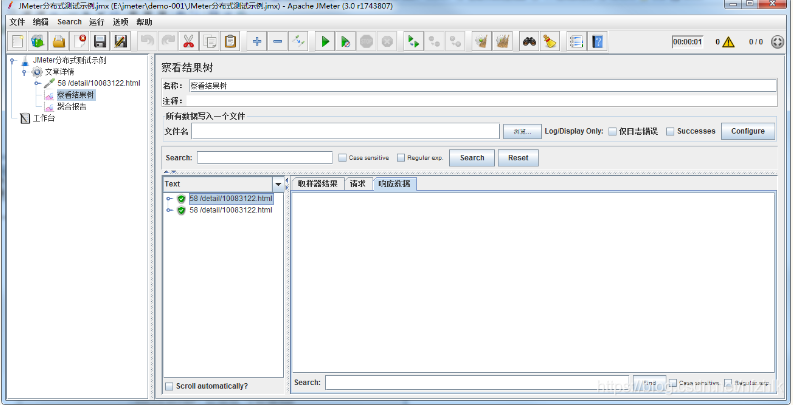Open the 编辑 menu
The height and width of the screenshot is (405, 793).
(x=40, y=22)
